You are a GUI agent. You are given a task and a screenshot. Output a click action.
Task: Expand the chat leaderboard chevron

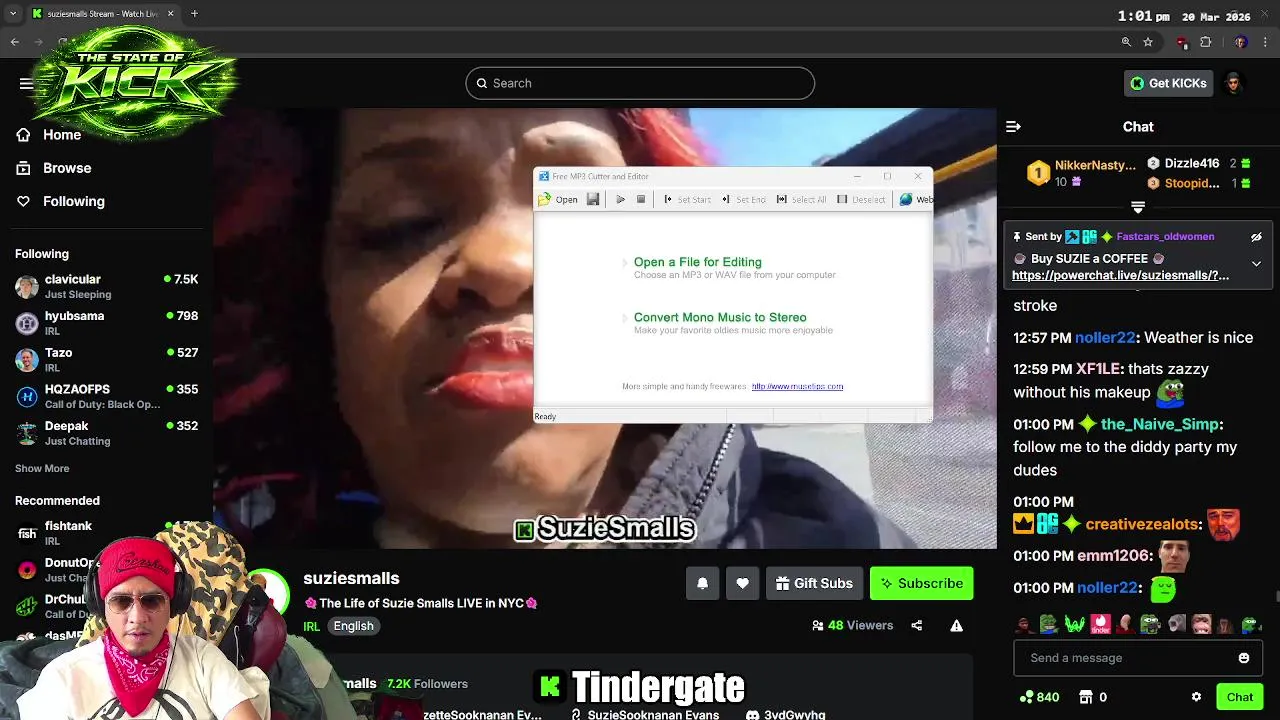click(x=1138, y=207)
